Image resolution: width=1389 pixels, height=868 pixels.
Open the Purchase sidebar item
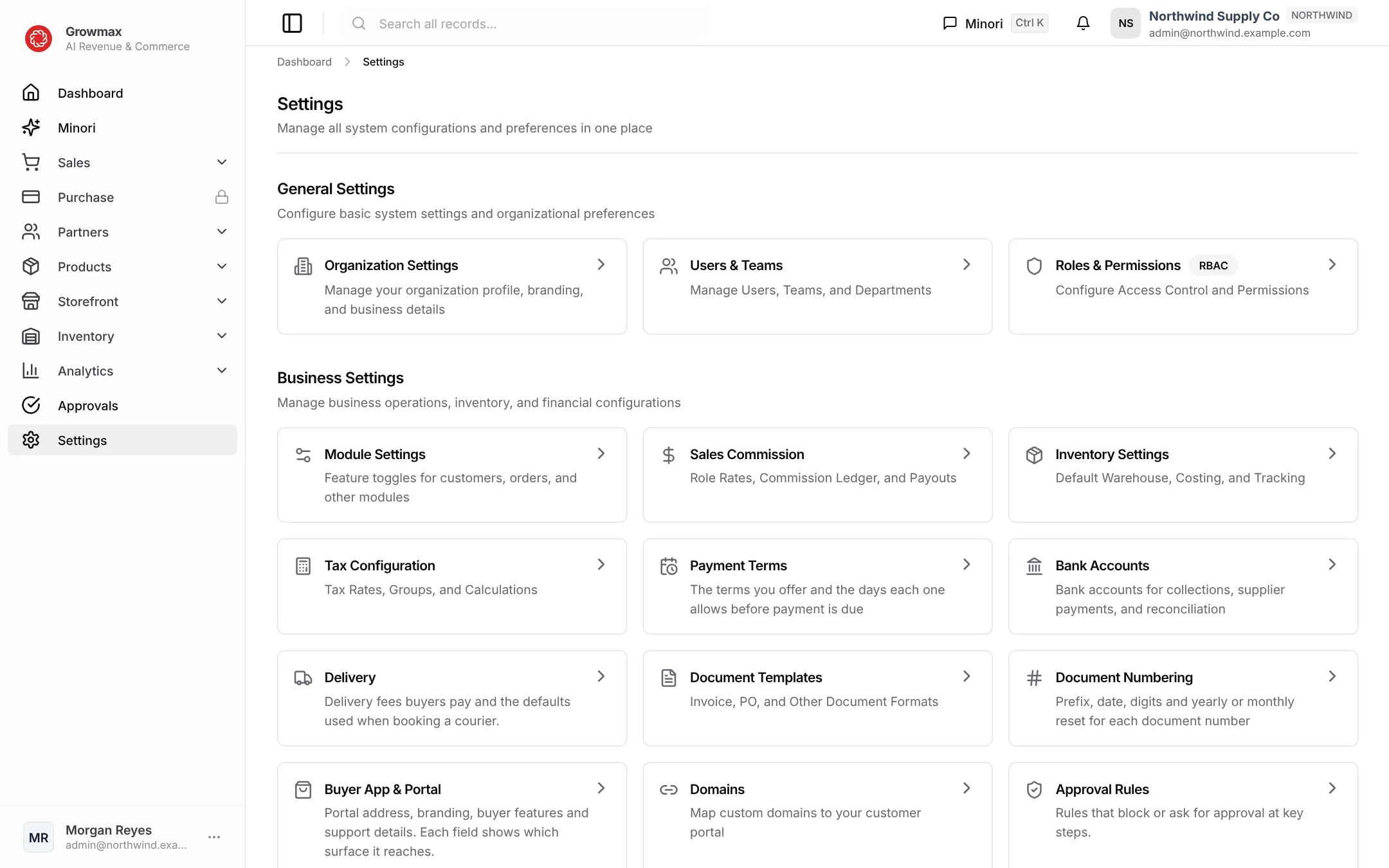[x=122, y=197]
